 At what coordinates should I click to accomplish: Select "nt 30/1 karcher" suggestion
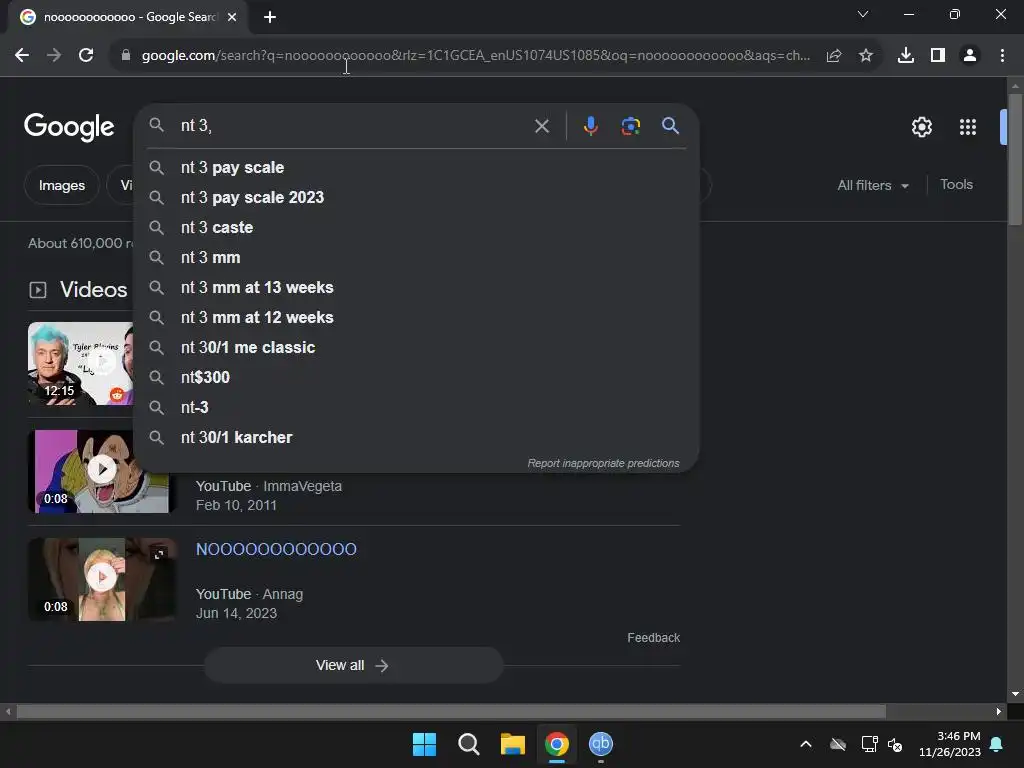[417, 438]
